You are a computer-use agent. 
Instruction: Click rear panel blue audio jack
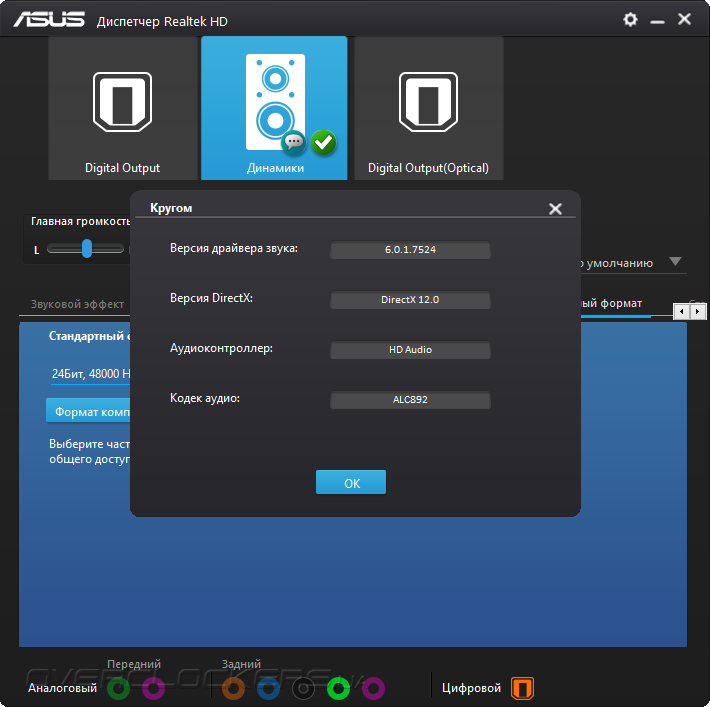point(269,688)
